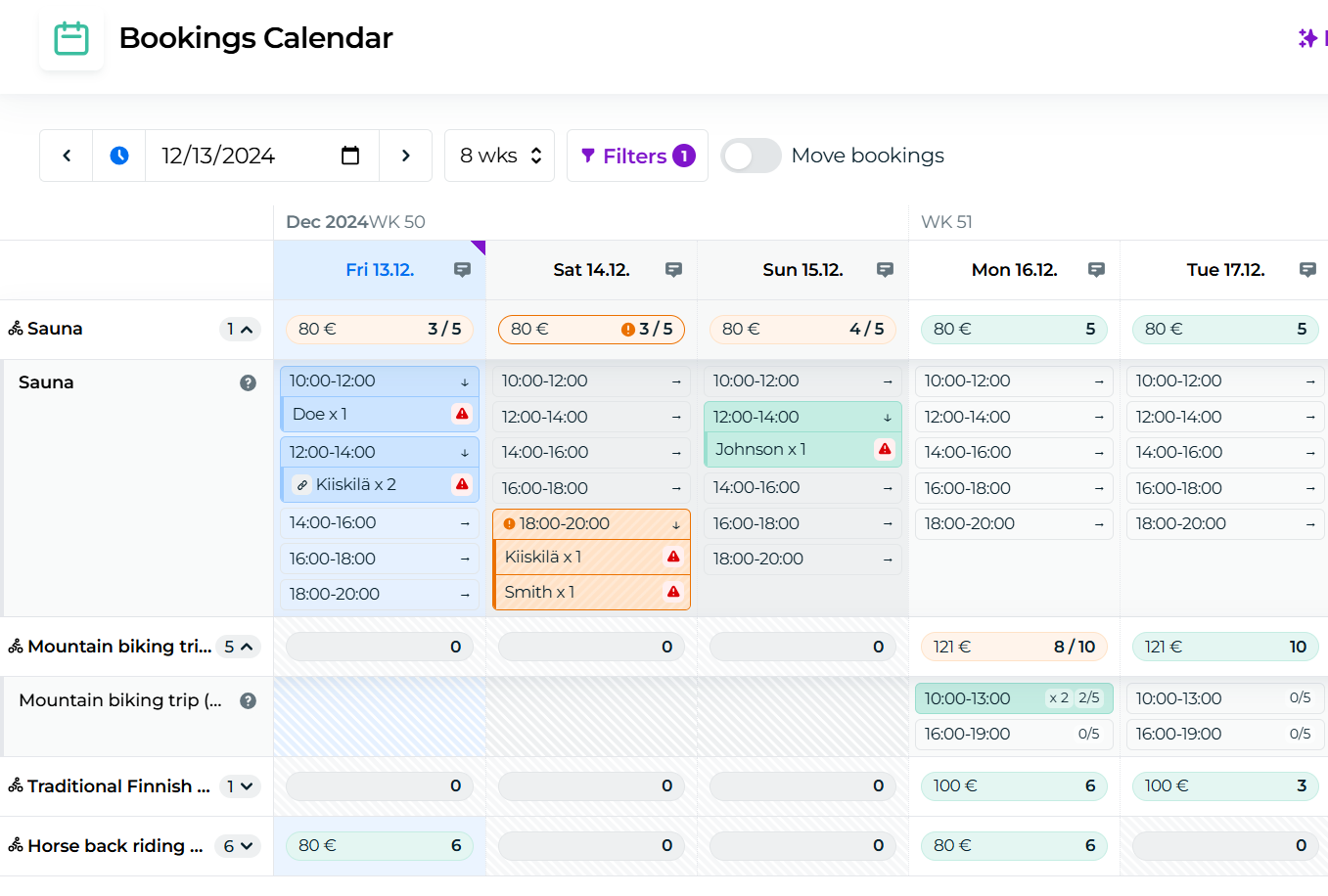Screen dimensions: 1328x896
Task: Click the previous date arrow button
Action: 67,156
